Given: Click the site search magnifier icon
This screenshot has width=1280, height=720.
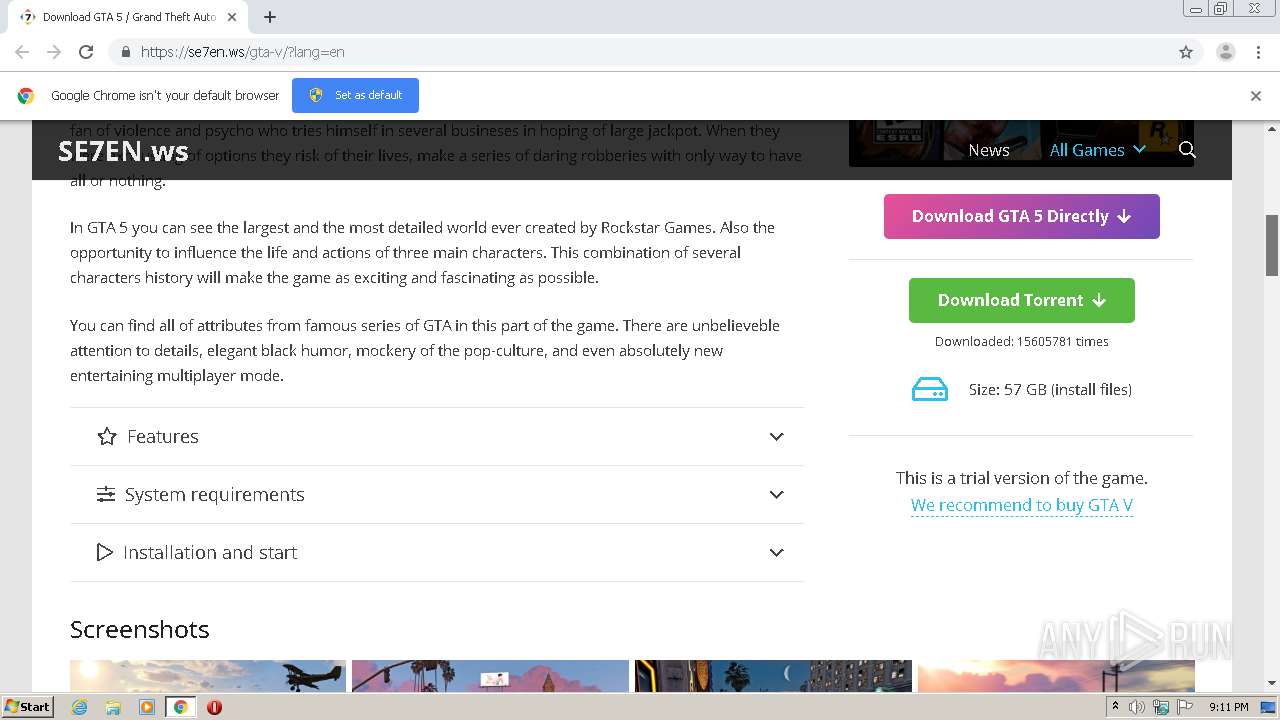Looking at the screenshot, I should tap(1187, 150).
